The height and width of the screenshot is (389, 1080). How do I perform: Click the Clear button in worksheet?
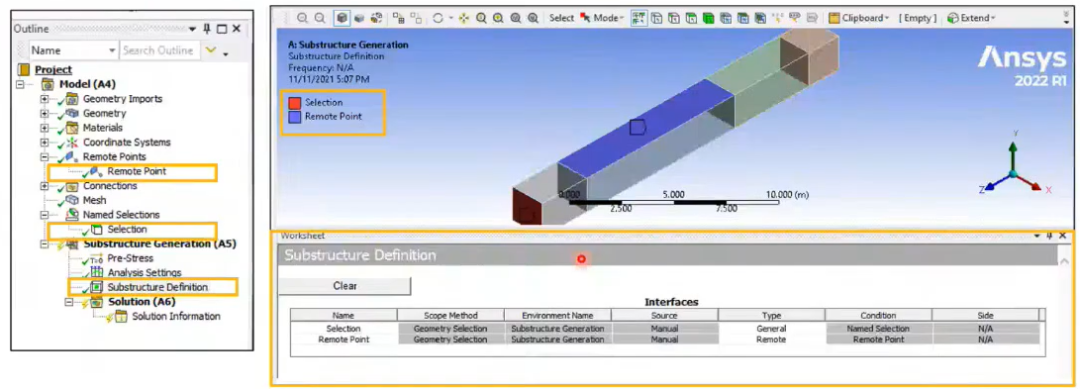coord(344,286)
